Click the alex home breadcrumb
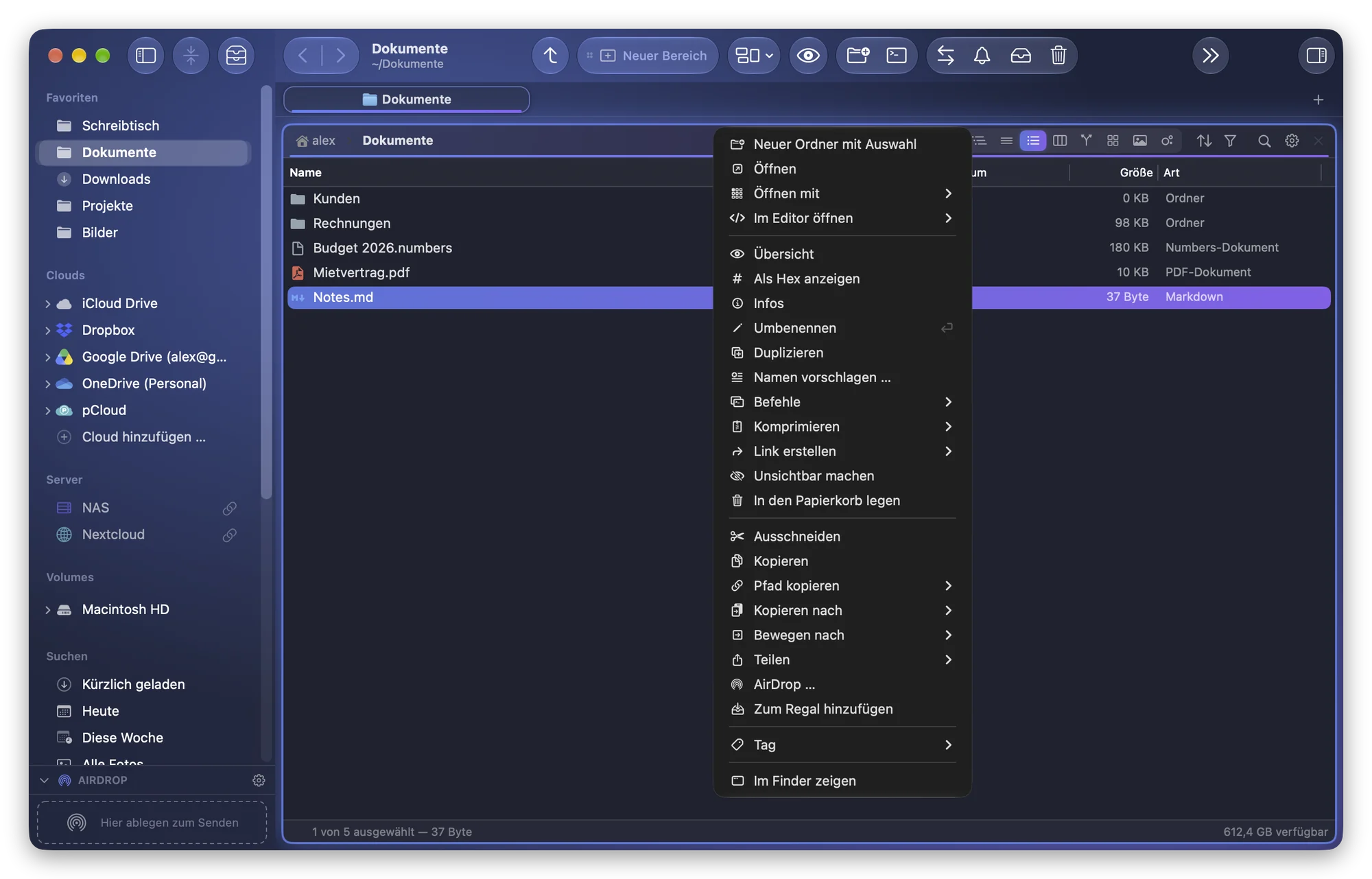 pos(316,141)
